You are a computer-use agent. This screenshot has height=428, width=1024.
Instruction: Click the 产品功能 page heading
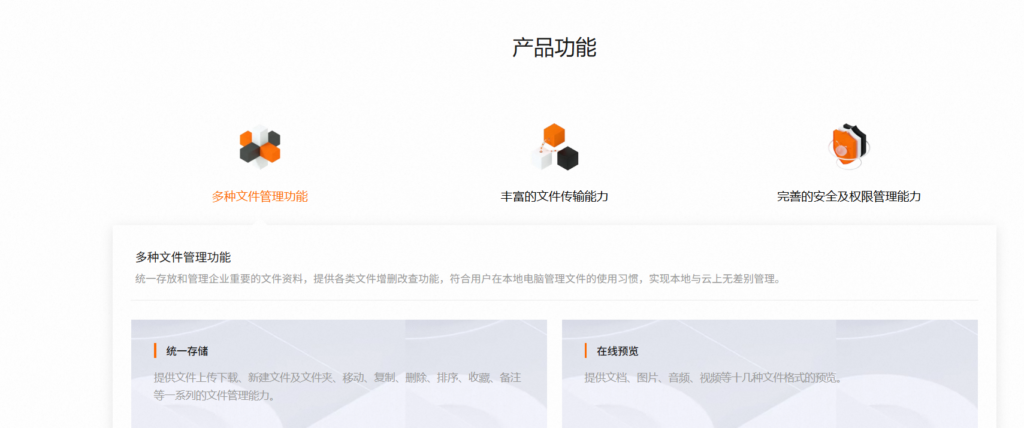tap(554, 47)
